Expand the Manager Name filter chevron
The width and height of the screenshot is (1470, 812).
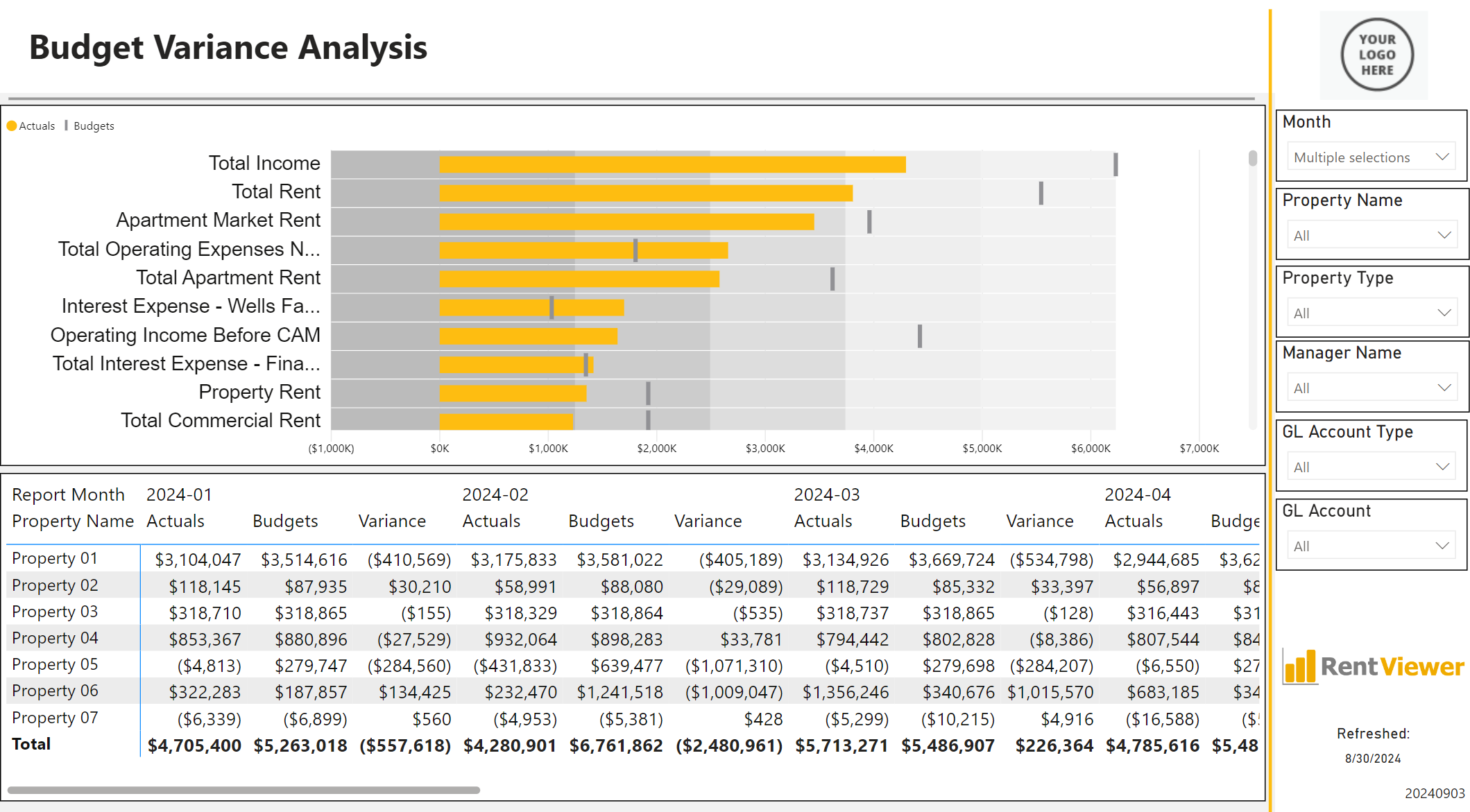point(1444,388)
